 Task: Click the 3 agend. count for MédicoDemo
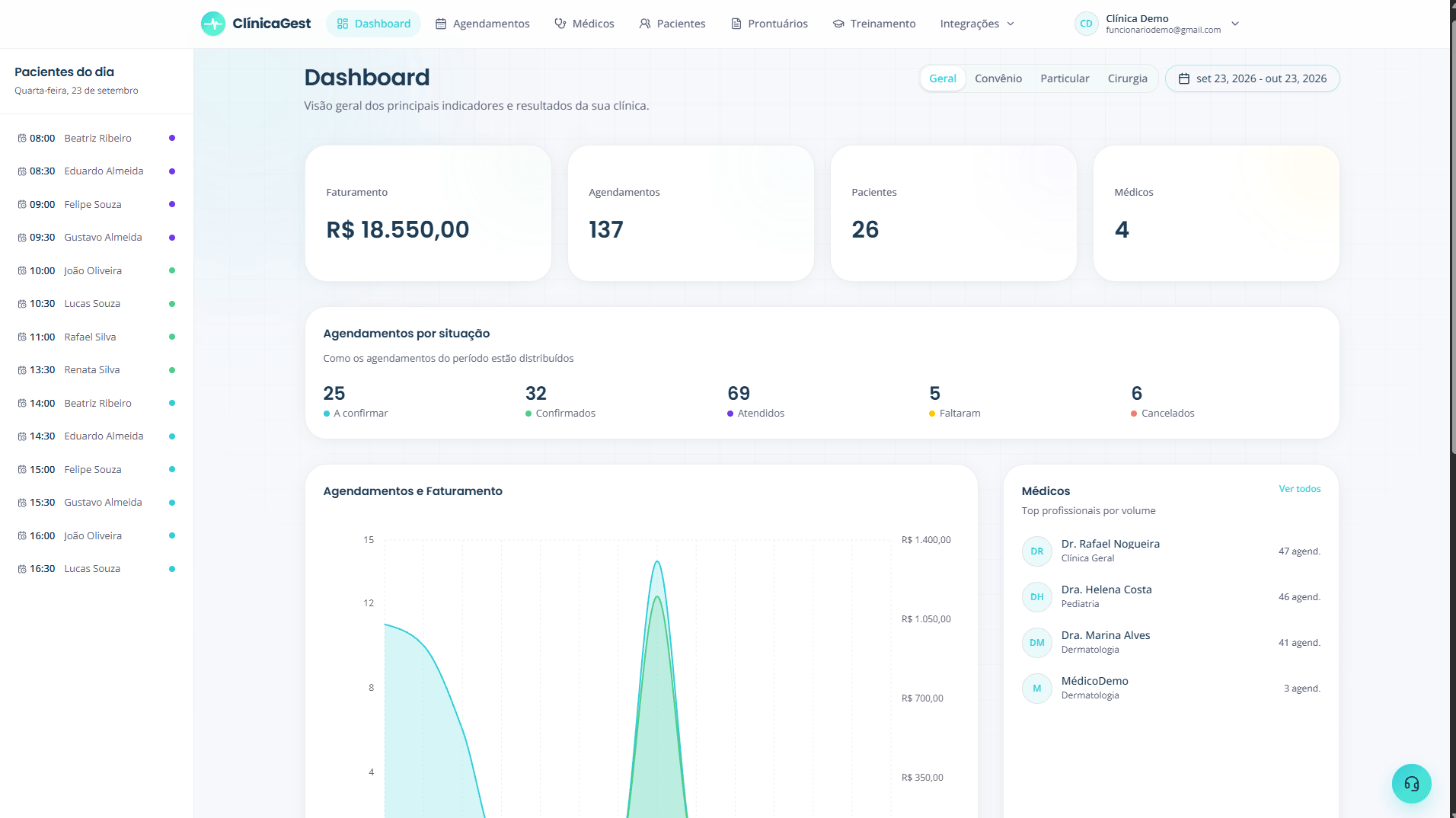(x=1302, y=689)
